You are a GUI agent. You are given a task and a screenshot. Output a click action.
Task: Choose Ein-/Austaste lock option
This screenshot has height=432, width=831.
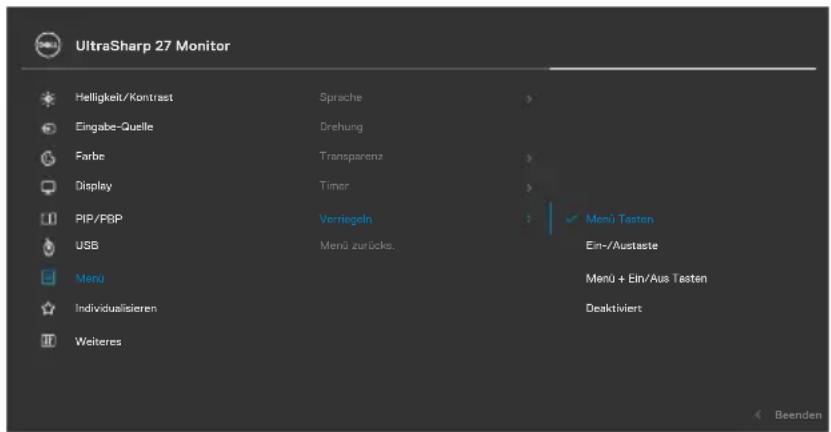(622, 245)
